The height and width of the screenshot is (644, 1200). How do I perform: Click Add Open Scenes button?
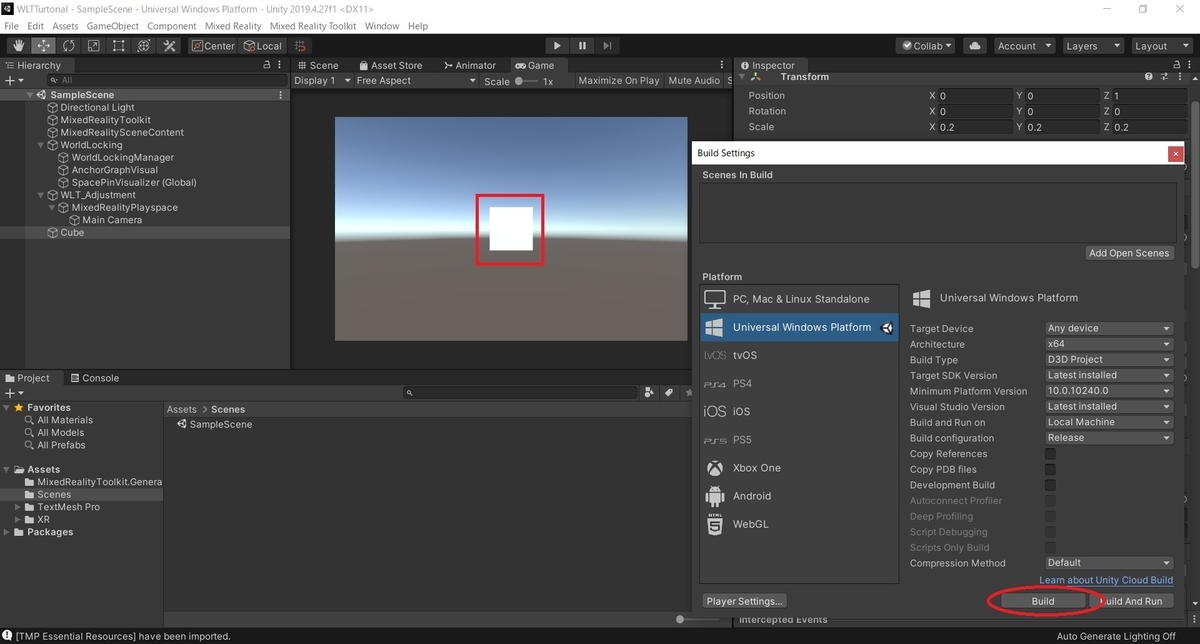pos(1129,253)
